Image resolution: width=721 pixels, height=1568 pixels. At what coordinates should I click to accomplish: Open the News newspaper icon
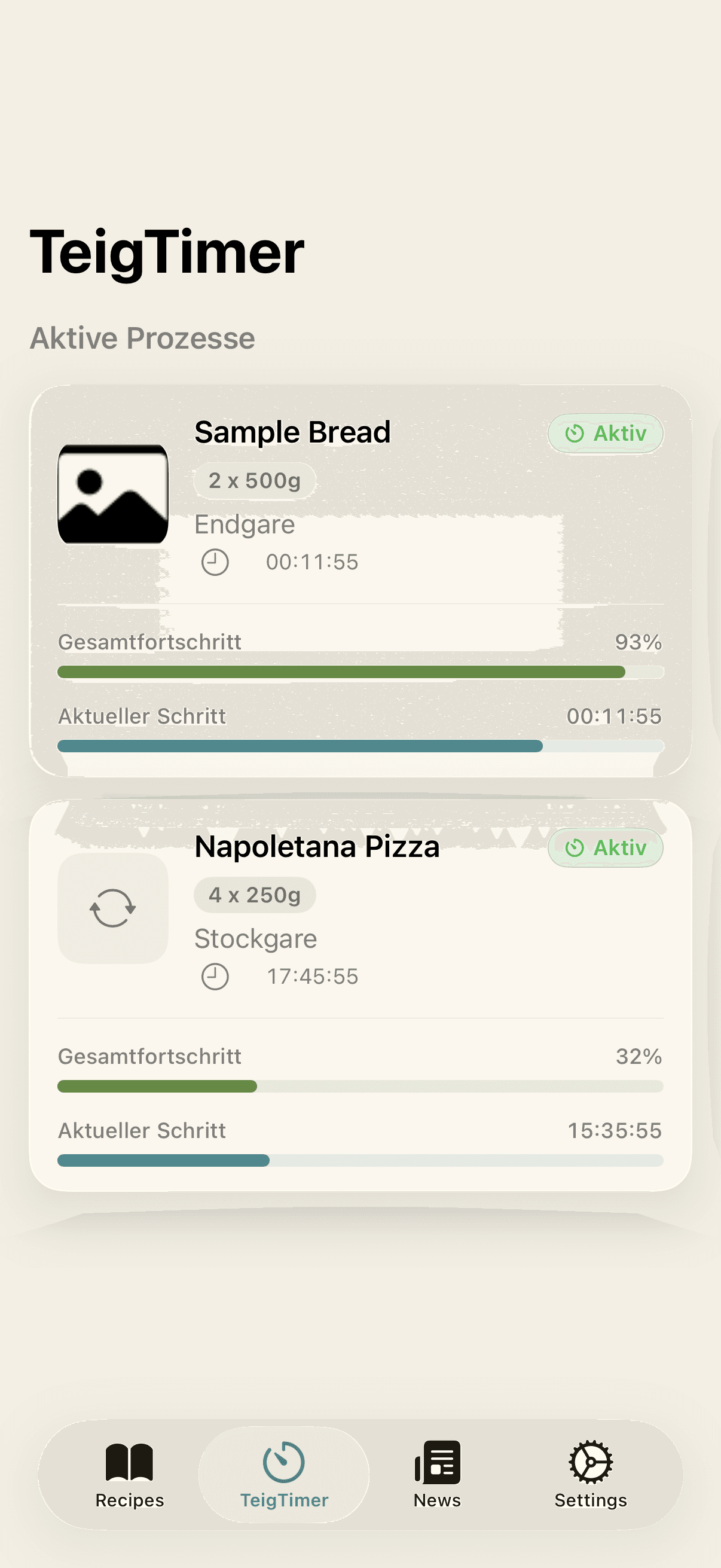438,1462
